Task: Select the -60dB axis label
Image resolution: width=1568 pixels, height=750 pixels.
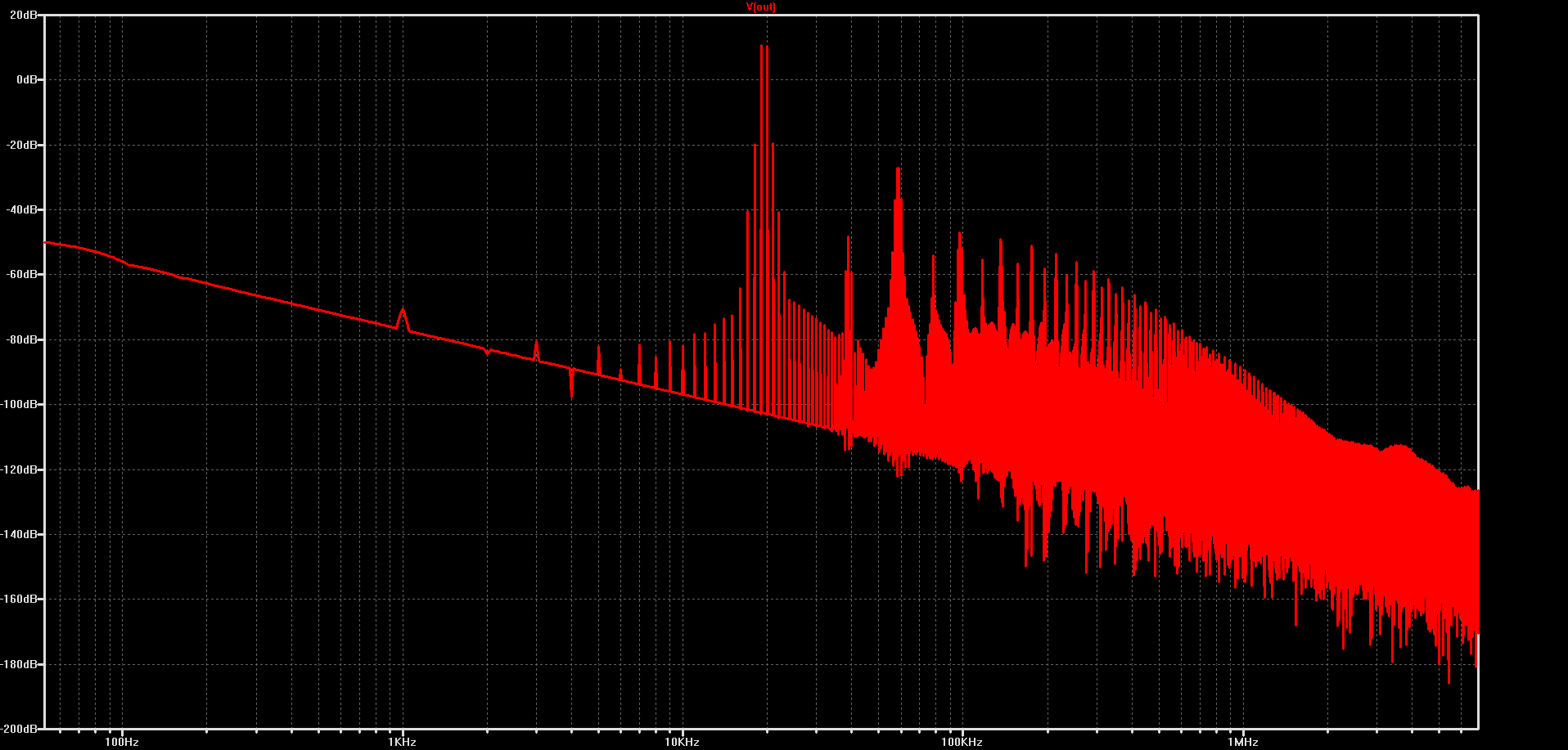Action: pyautogui.click(x=22, y=274)
